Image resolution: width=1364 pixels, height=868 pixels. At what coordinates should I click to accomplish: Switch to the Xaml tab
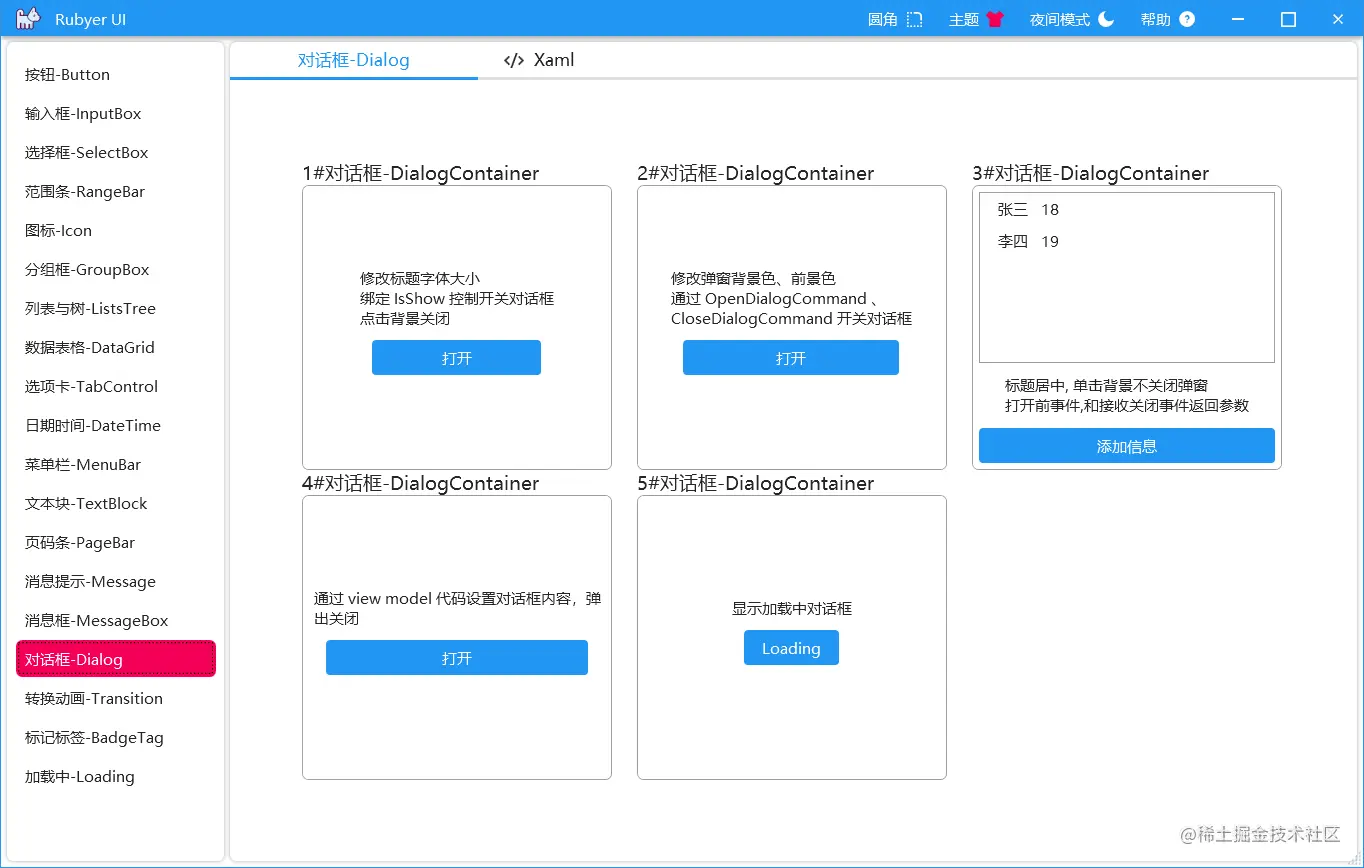554,60
